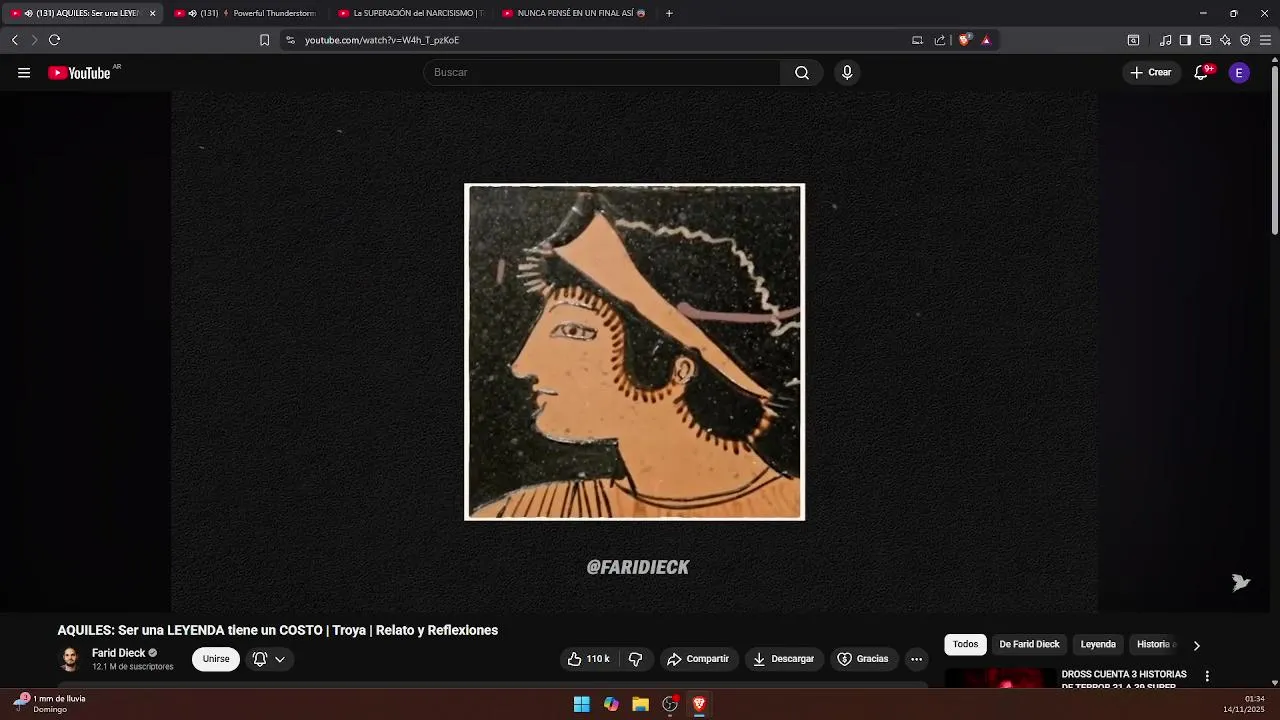Bookmark this page

tap(264, 40)
